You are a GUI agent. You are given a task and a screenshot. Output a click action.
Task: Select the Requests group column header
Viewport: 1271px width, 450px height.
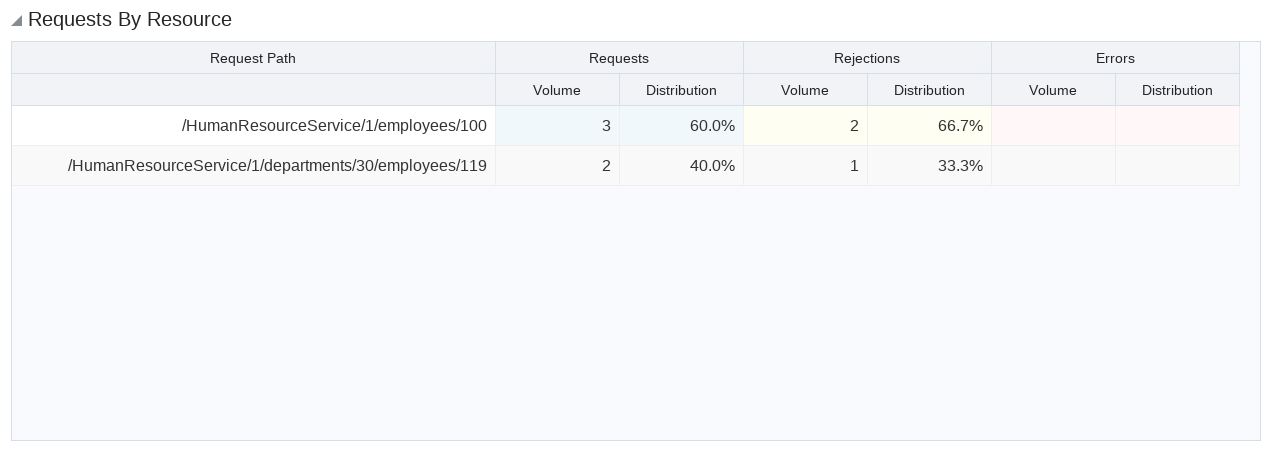[x=619, y=58]
